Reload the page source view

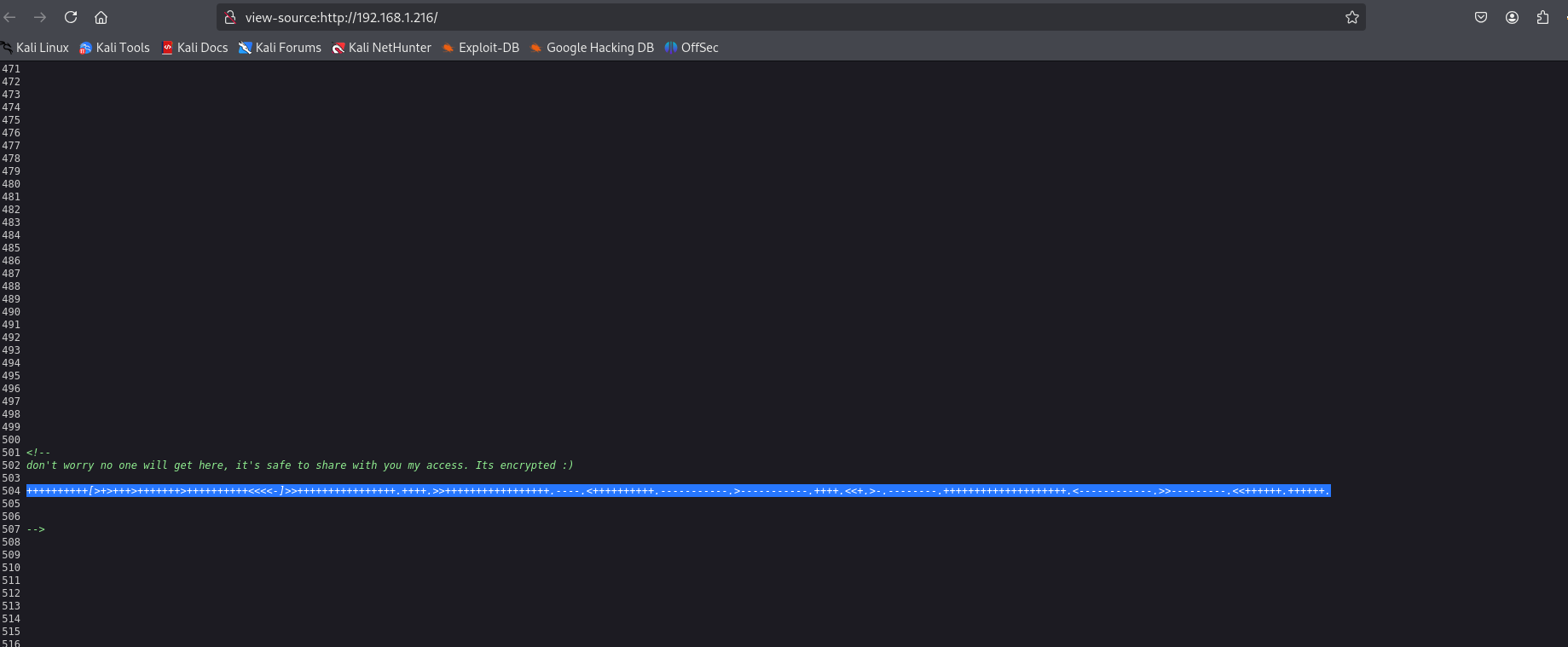tap(71, 17)
